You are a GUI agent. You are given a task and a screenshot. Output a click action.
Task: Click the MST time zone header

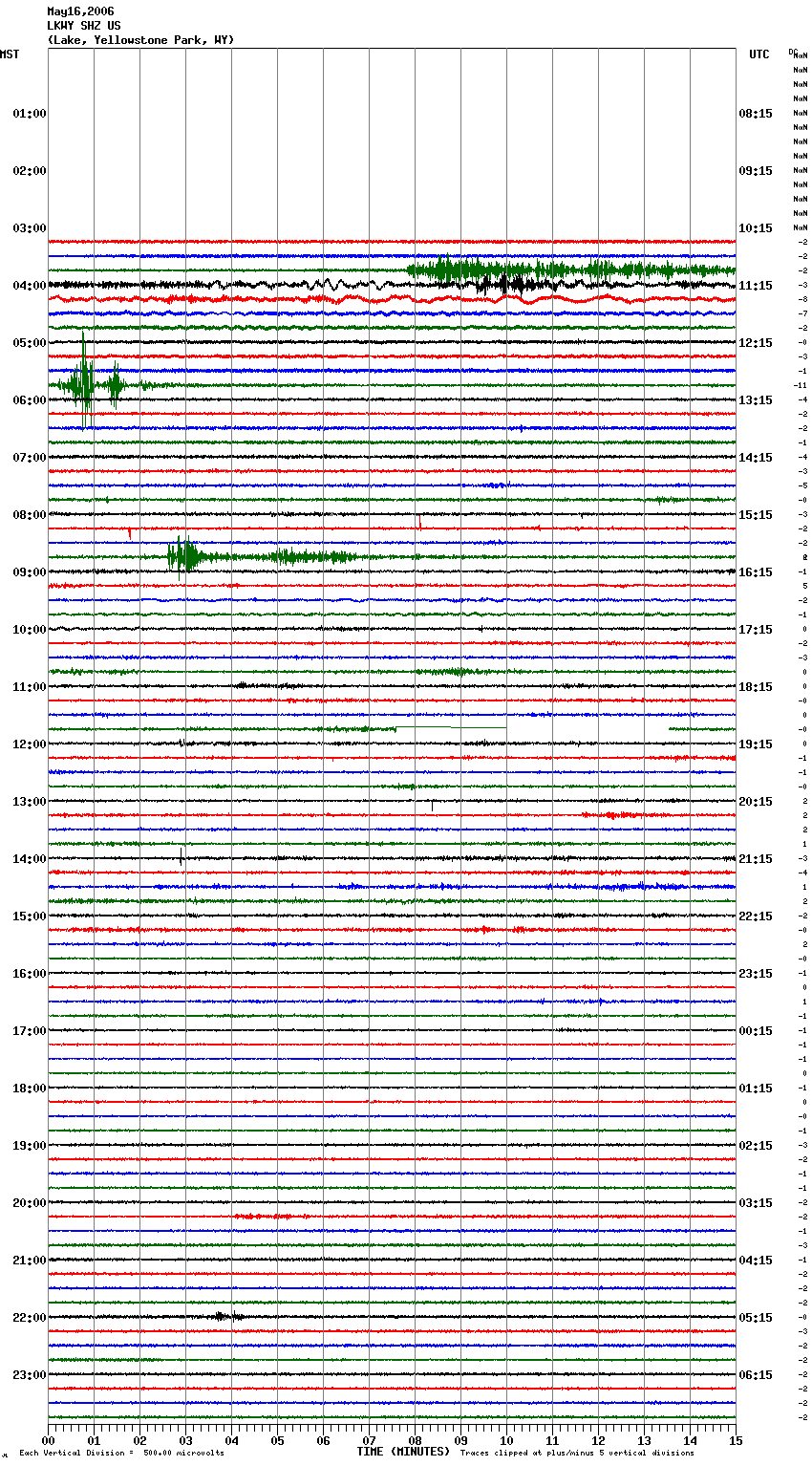click(x=10, y=54)
